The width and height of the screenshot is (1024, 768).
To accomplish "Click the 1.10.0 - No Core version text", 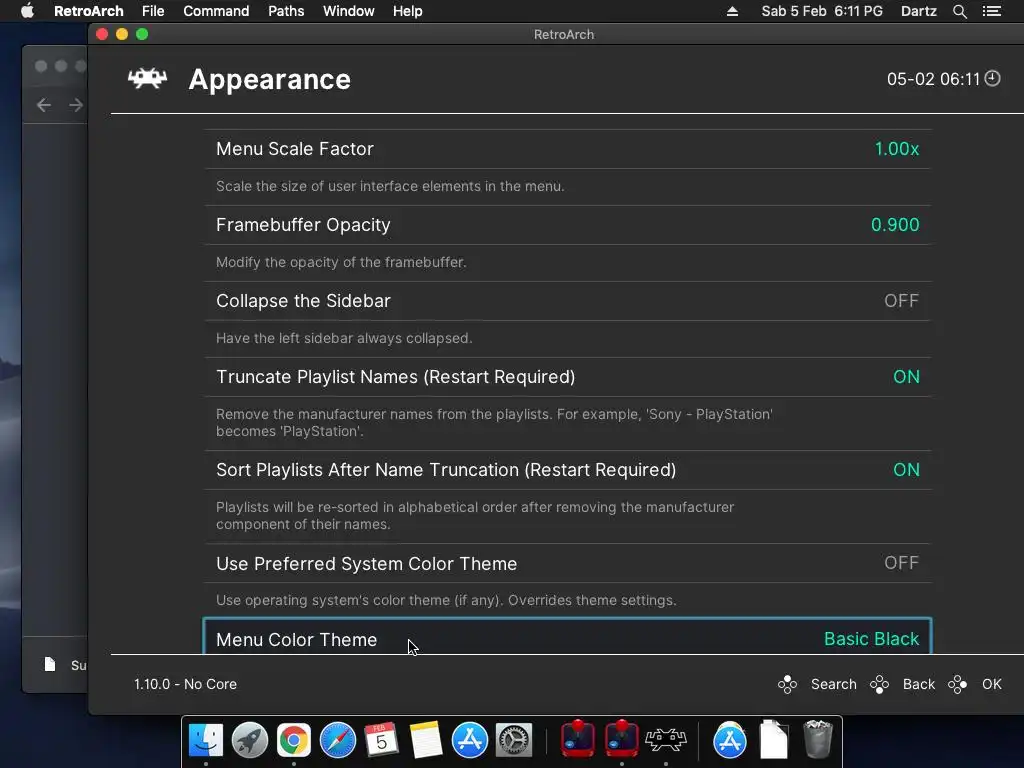I will [x=185, y=684].
